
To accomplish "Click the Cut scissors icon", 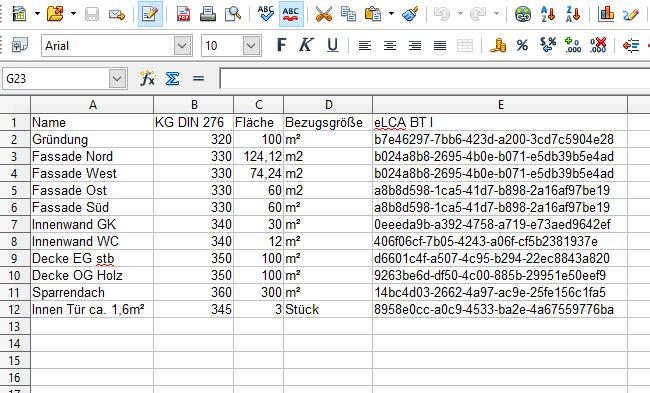I will [323, 14].
